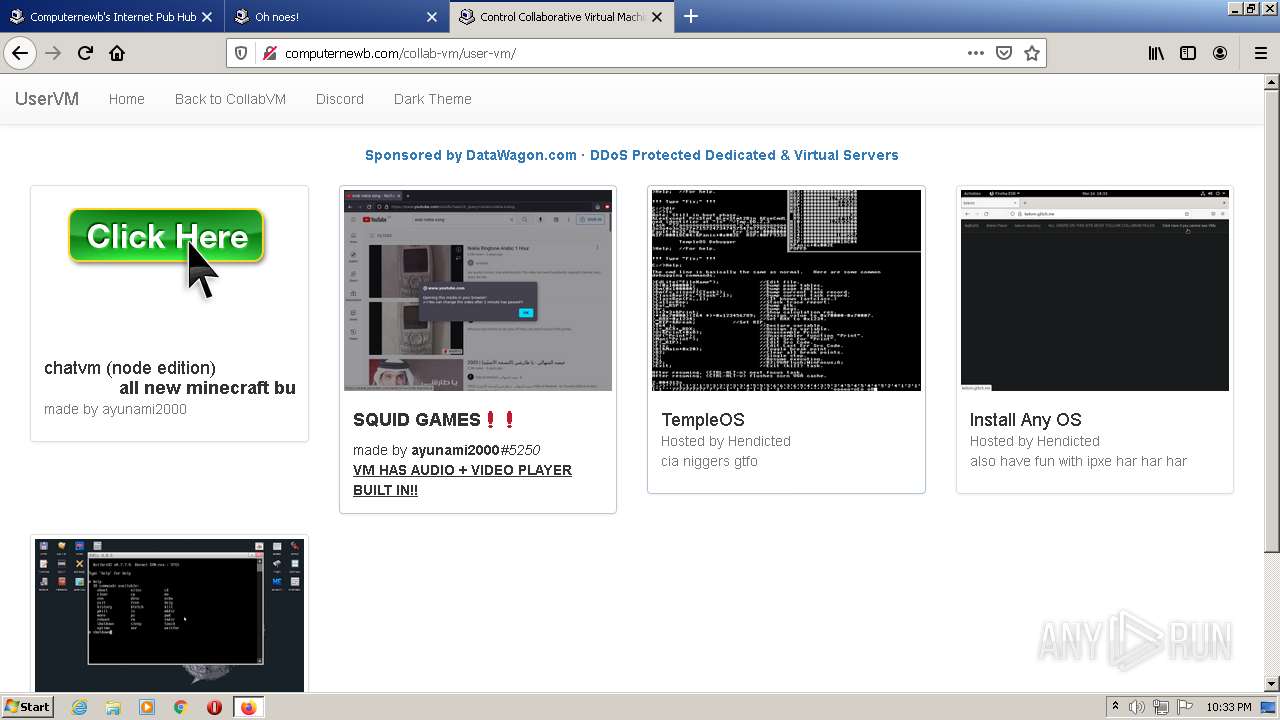The height and width of the screenshot is (720, 1280).
Task: Open the system tray volume control
Action: pos(1138,707)
